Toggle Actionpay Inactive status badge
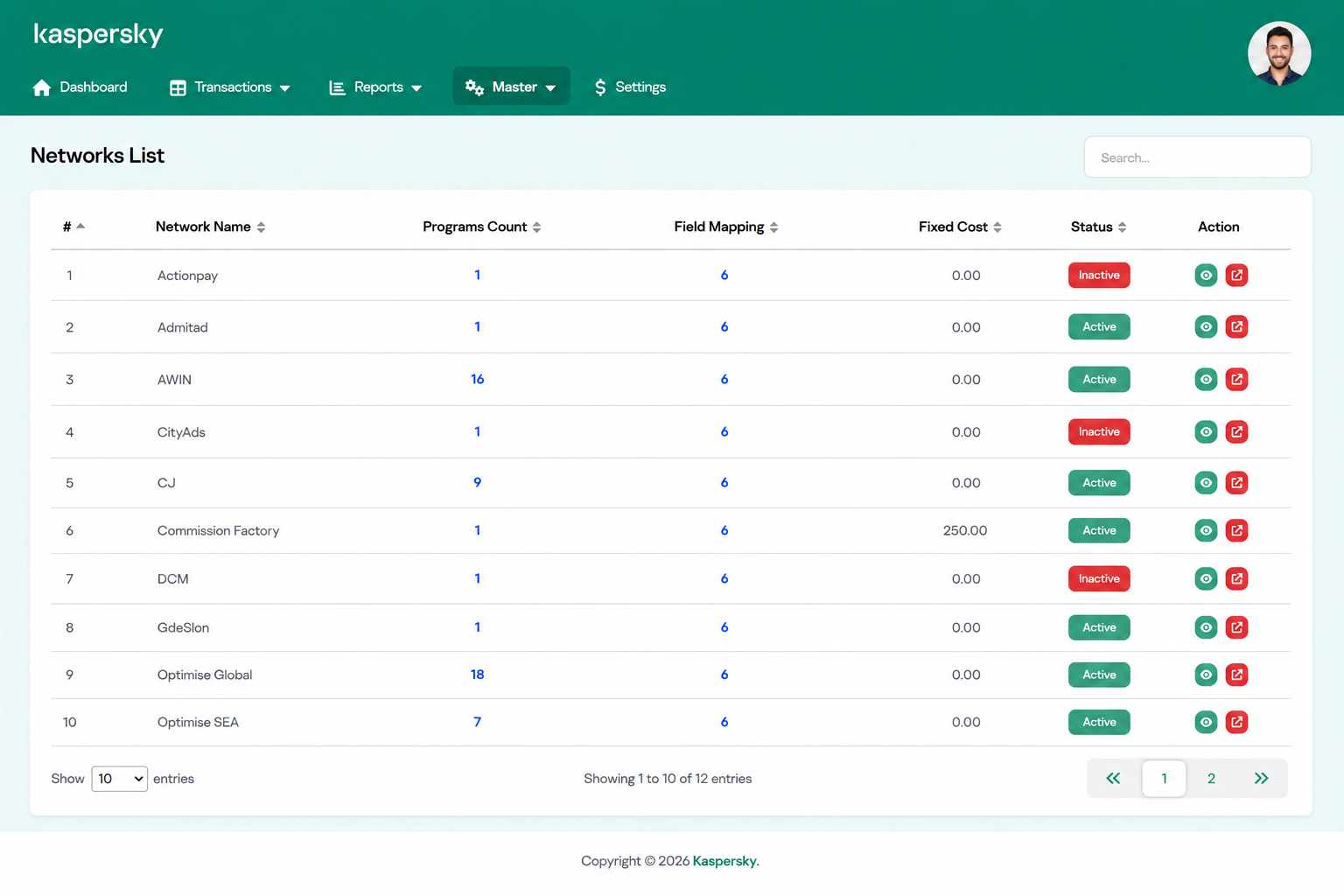The image size is (1344, 896). tap(1099, 275)
